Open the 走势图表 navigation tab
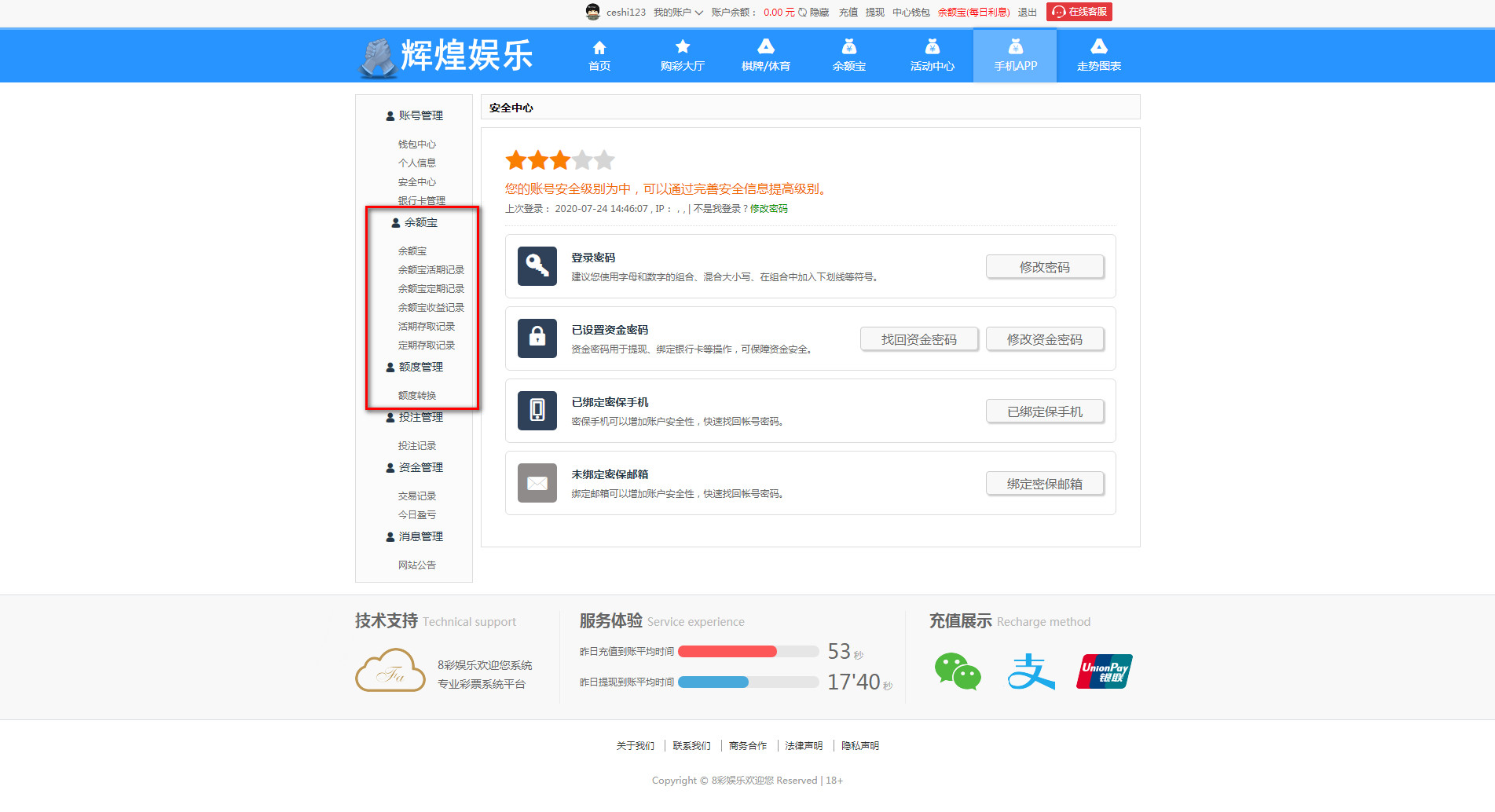The image size is (1495, 812). (x=1097, y=56)
